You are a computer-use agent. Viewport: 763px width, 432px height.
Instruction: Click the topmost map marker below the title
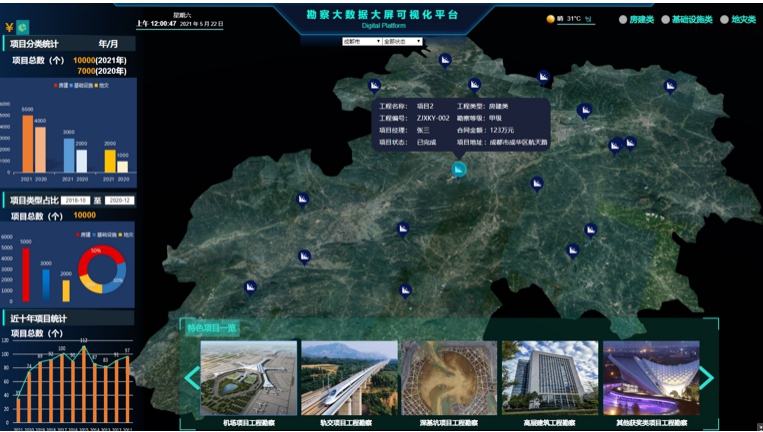click(x=445, y=61)
